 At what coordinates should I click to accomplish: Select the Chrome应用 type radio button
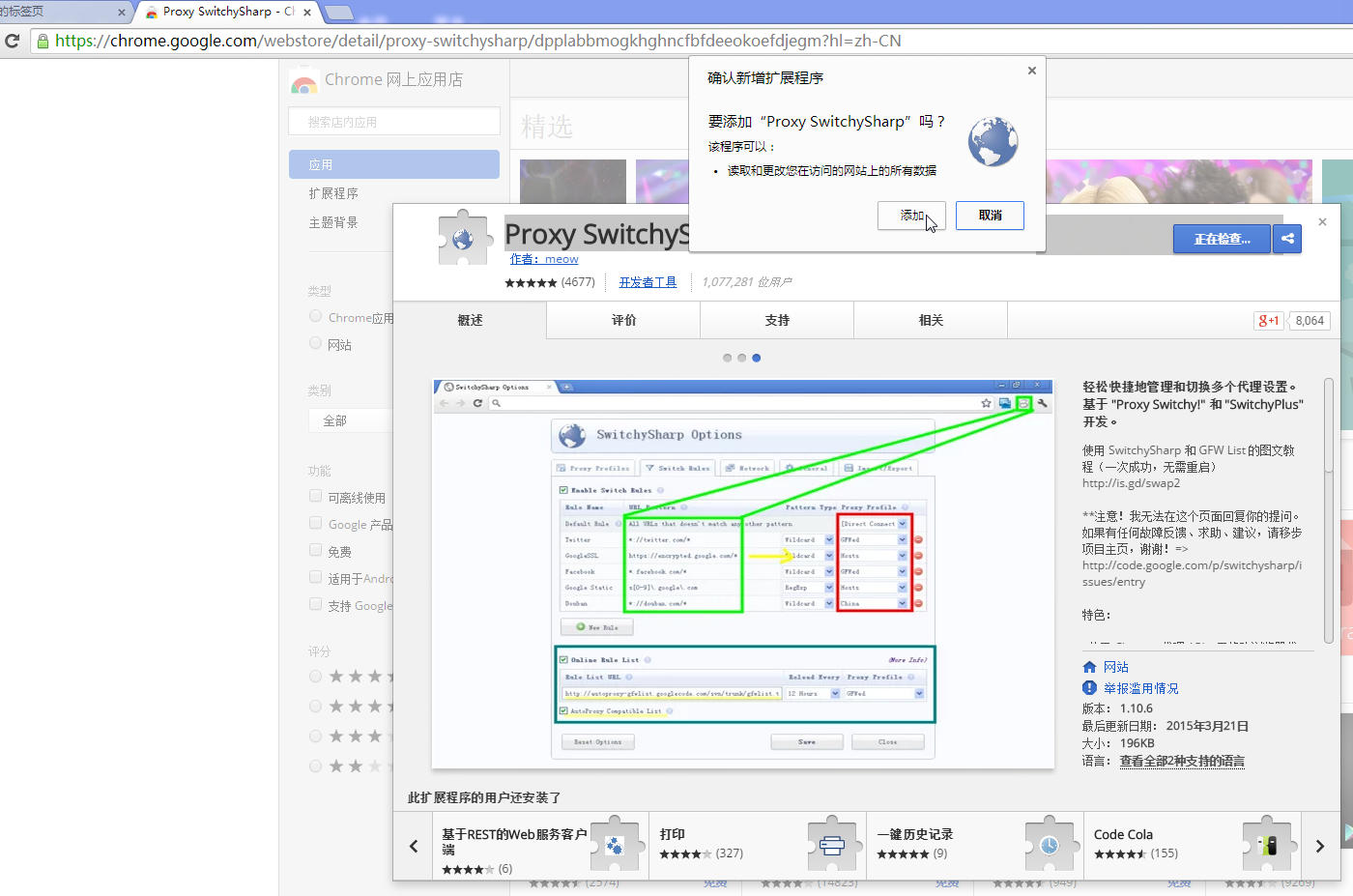click(x=315, y=316)
